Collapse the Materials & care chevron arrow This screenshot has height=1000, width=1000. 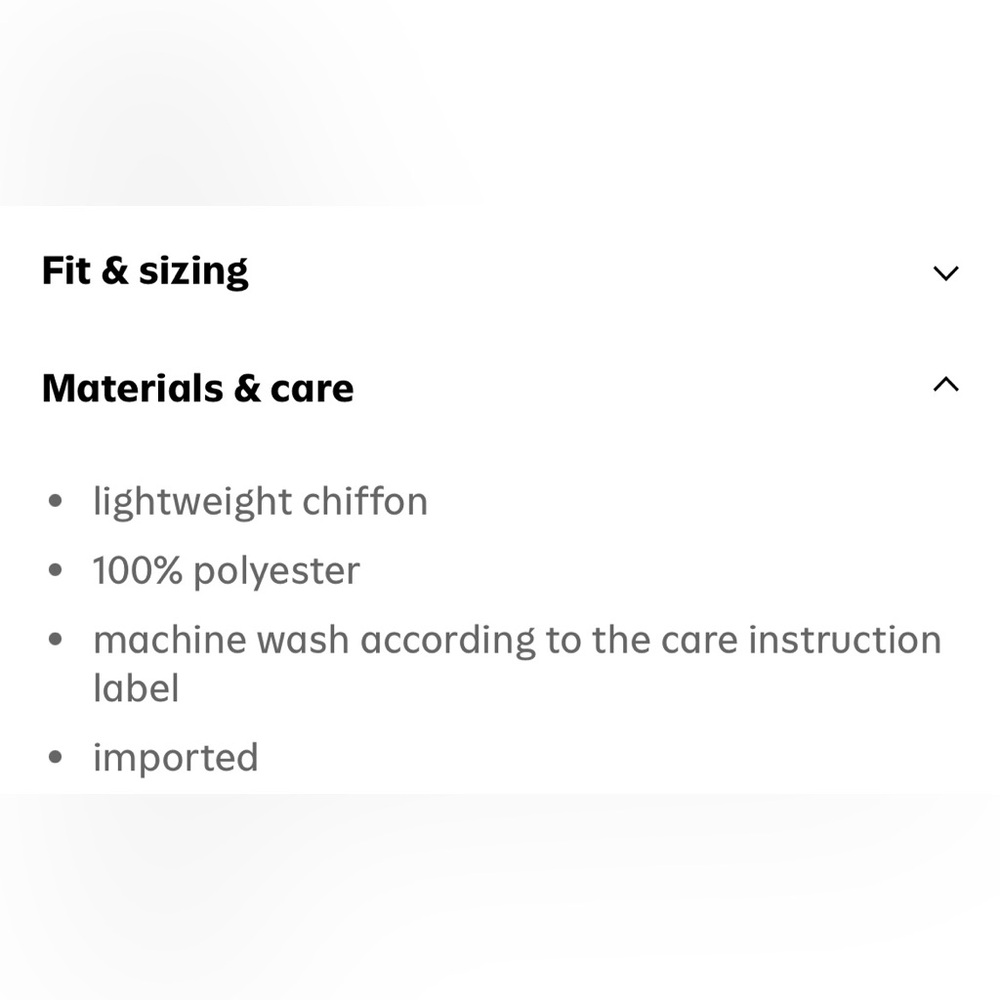coord(945,385)
